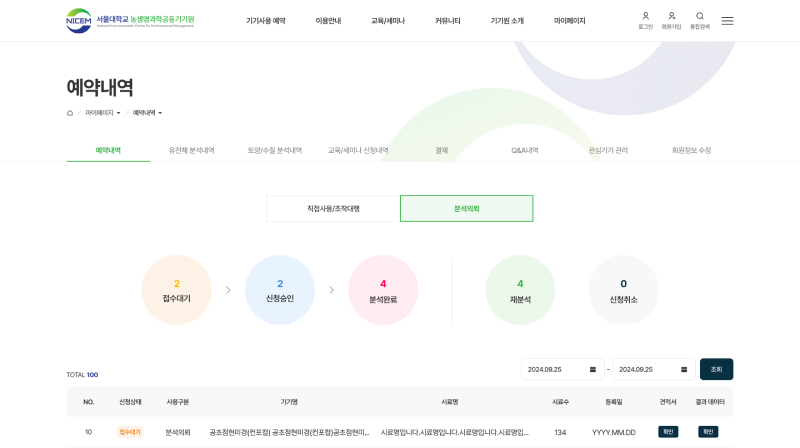Screen dimensions: 800x448
Task: Filter by 분석완료 status circle
Action: coord(383,290)
